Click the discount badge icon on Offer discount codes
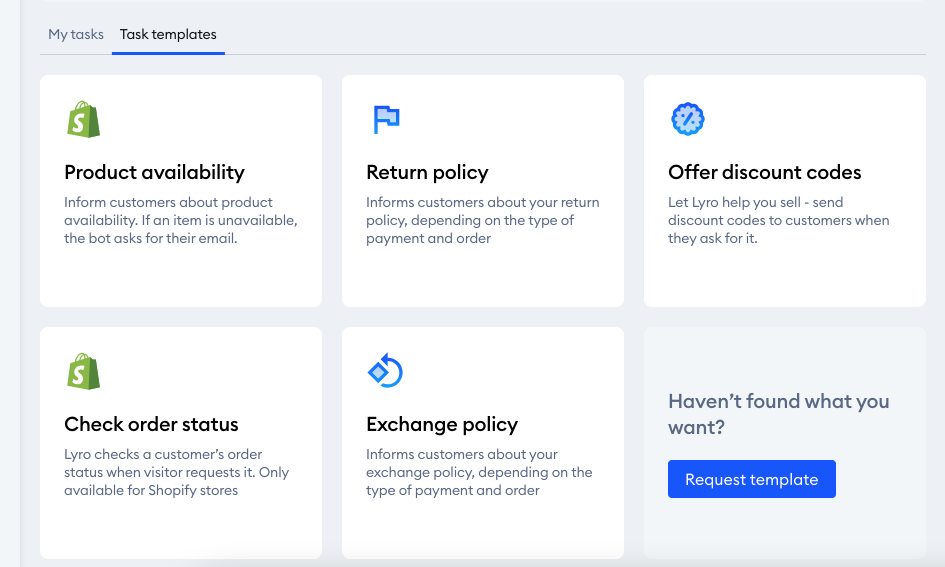 [688, 119]
